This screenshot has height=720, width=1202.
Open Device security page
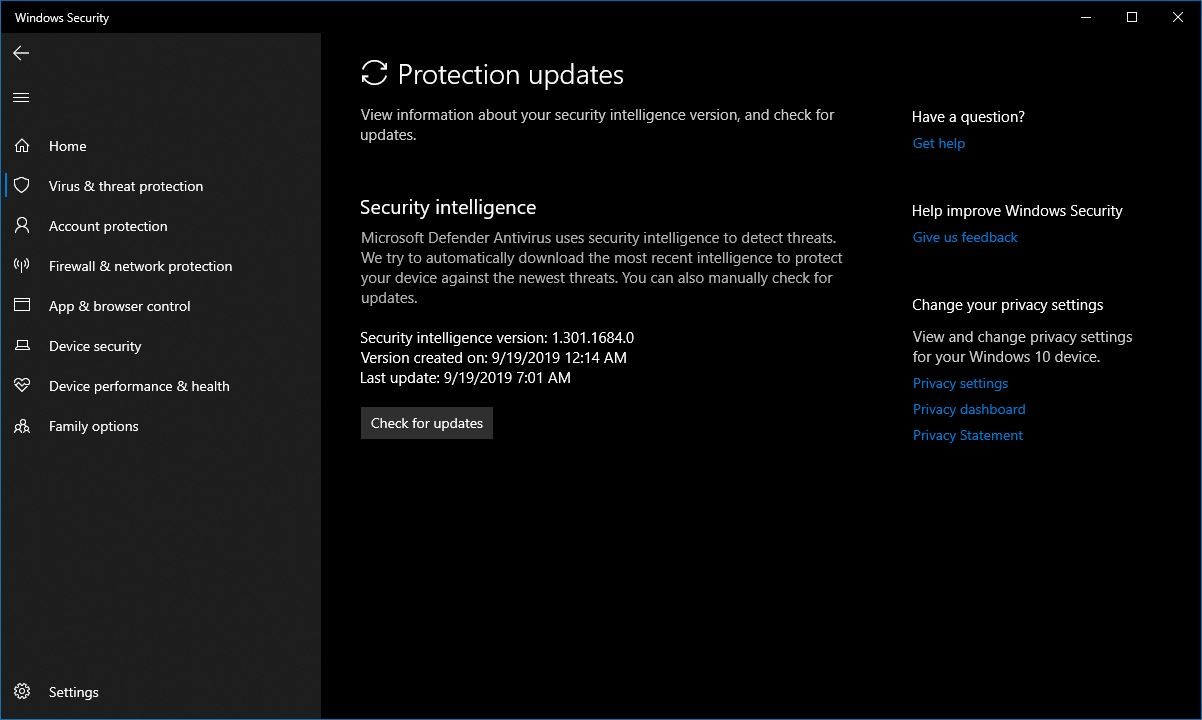(95, 346)
